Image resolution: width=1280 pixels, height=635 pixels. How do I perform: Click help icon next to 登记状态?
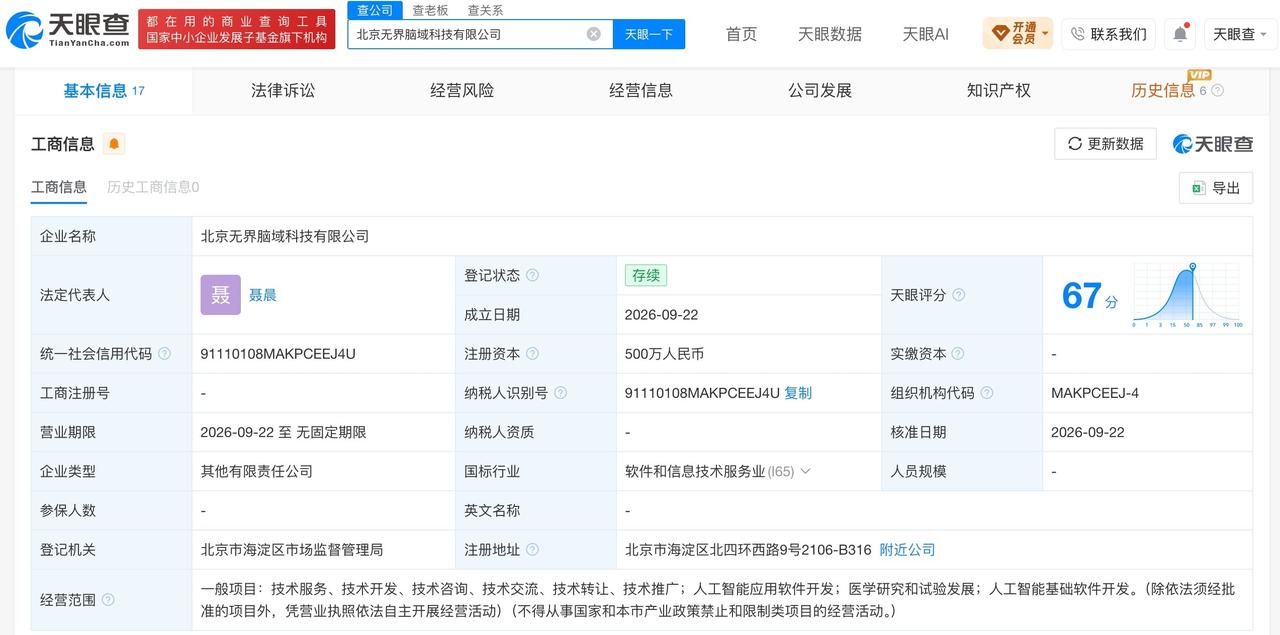click(x=532, y=275)
